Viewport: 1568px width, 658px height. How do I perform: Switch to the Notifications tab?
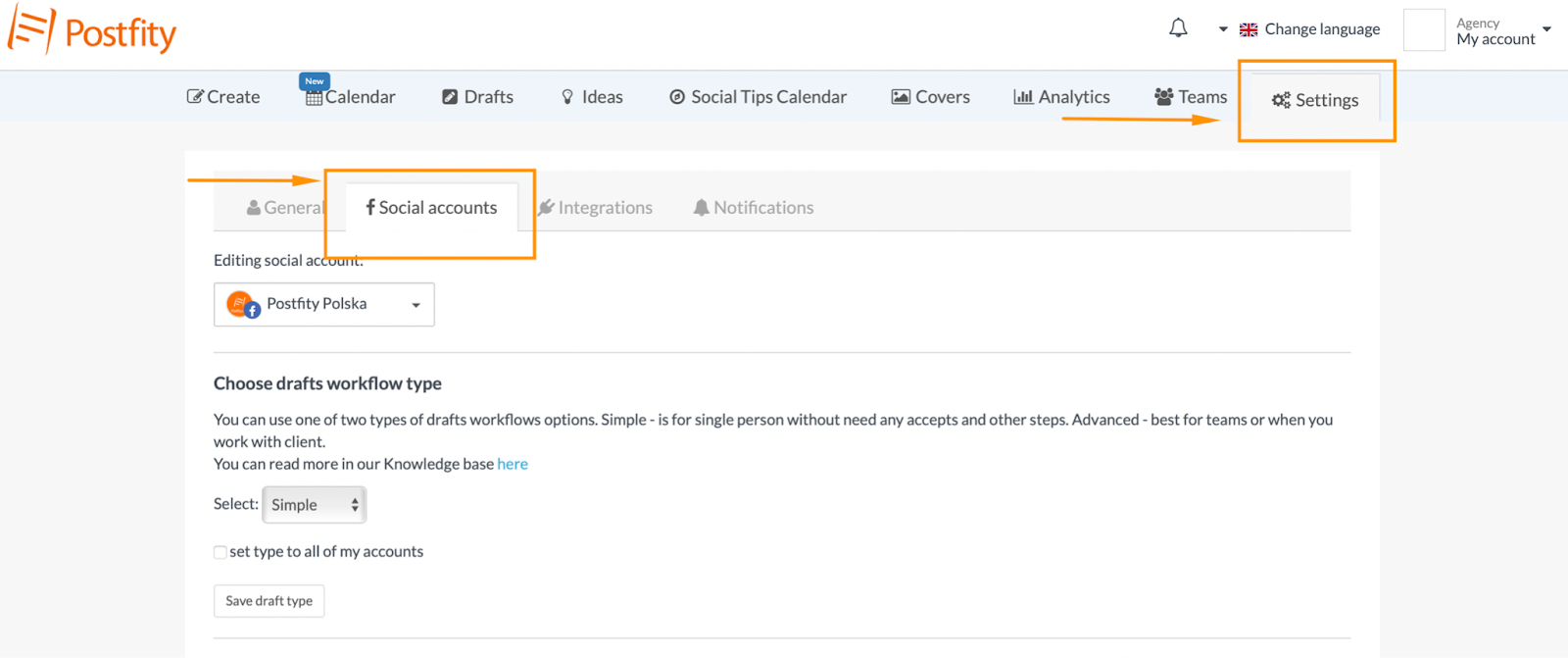tap(754, 208)
